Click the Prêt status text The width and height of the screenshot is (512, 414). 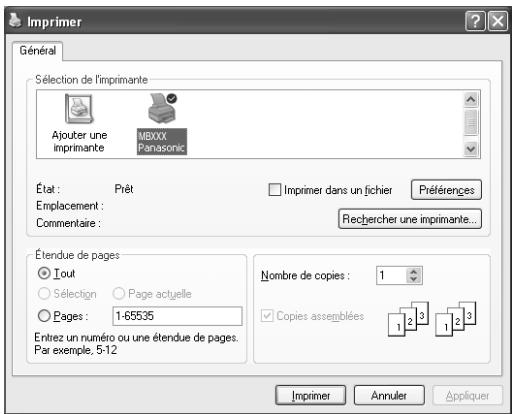tap(124, 189)
